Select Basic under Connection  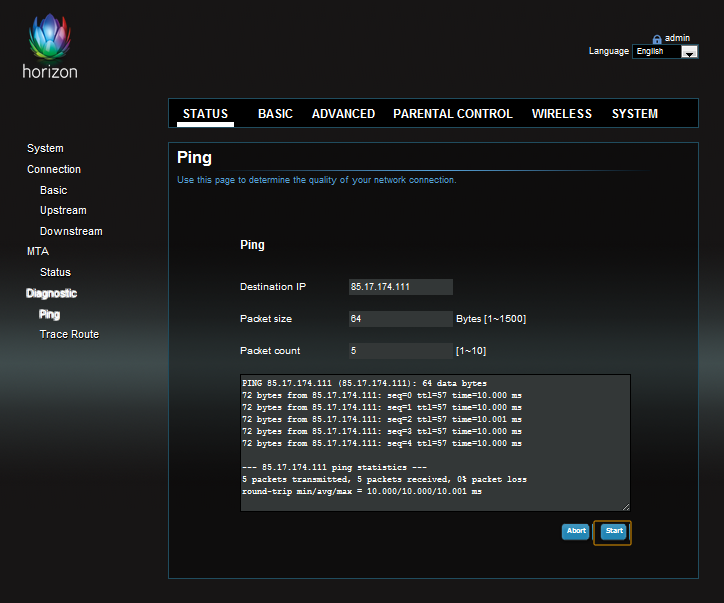[x=54, y=190]
